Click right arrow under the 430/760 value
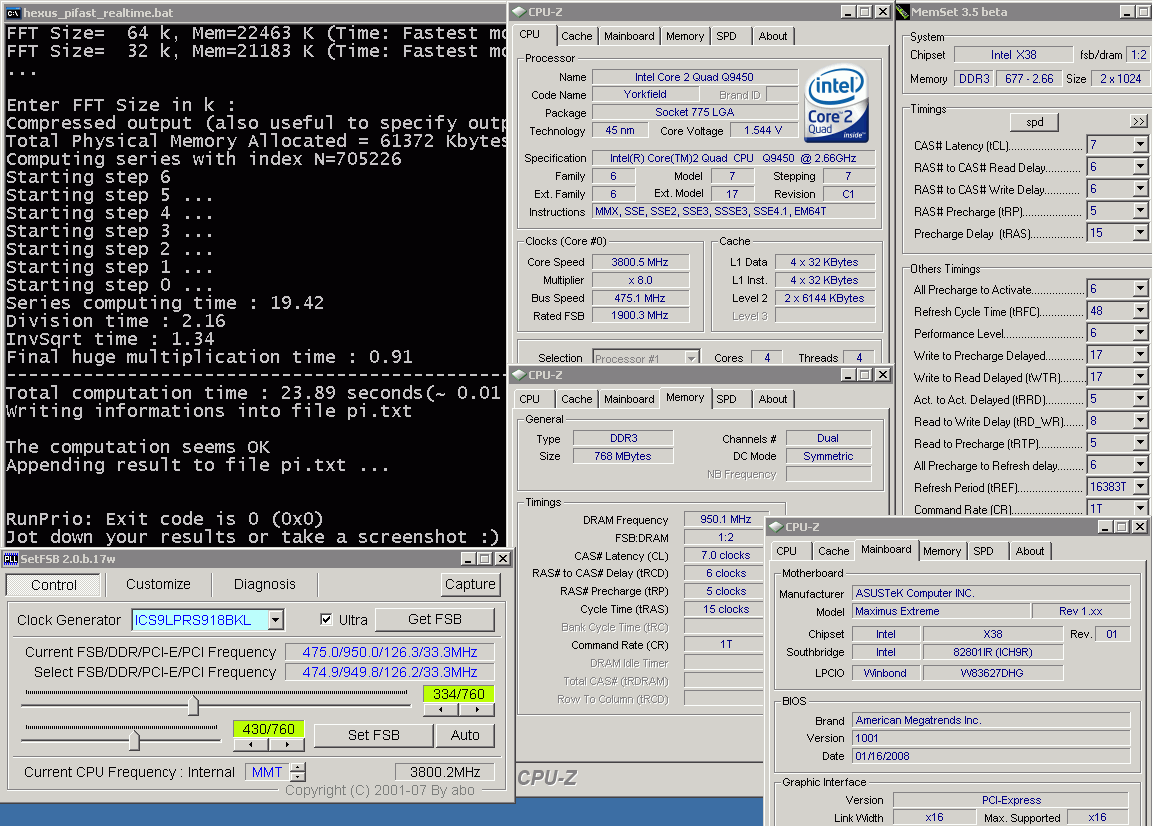This screenshot has height=826, width=1153. pos(287,744)
